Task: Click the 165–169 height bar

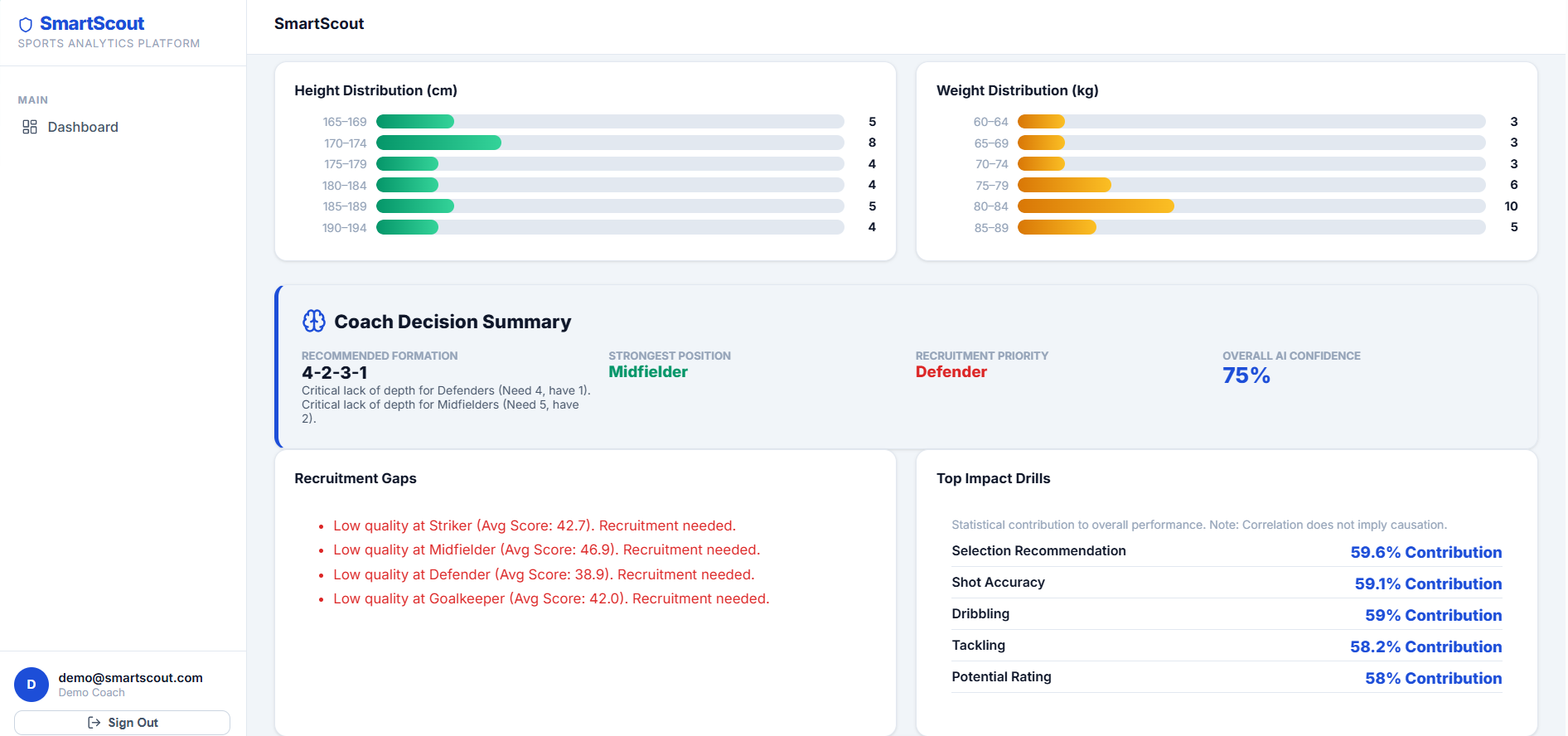Action: [x=610, y=121]
